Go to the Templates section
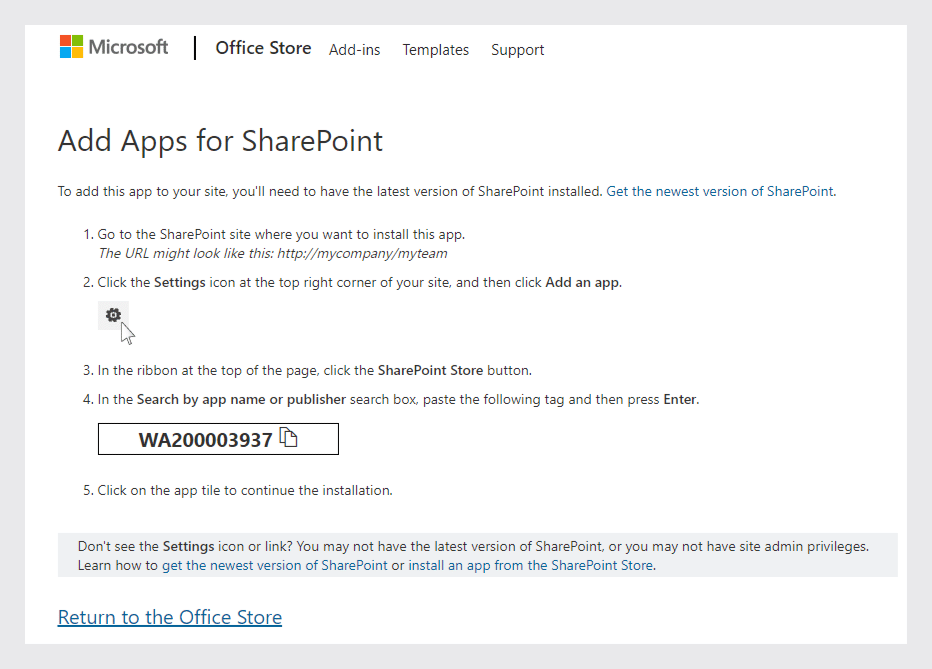 pyautogui.click(x=436, y=50)
